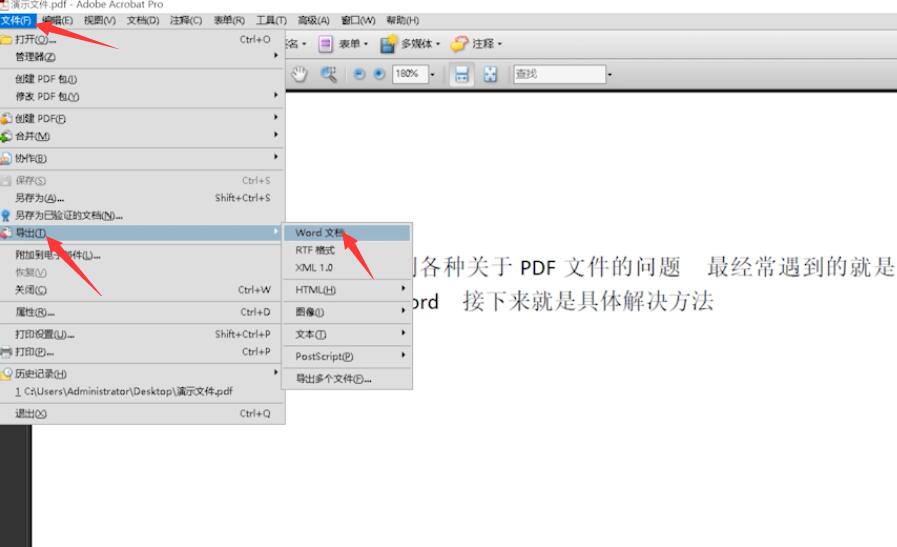The image size is (897, 547).
Task: Expand the PostScript(P) export submenu
Action: (347, 356)
